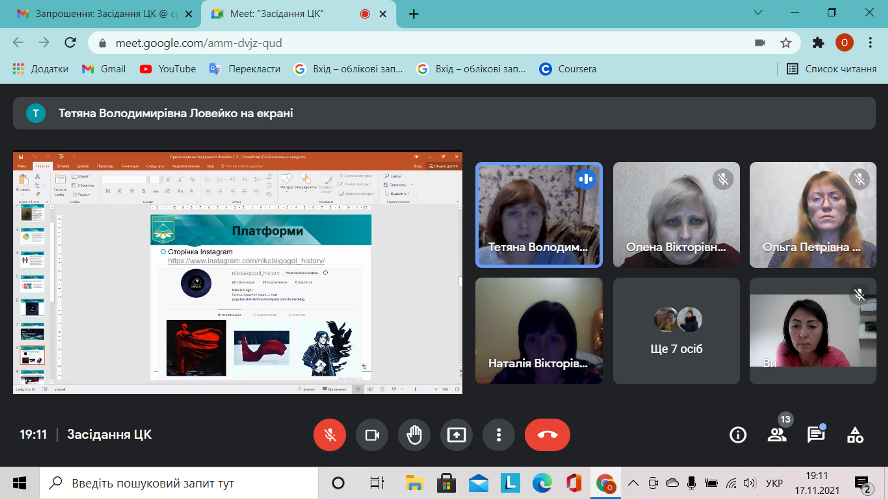Open Windows notification center
The width and height of the screenshot is (888, 499).
point(863,484)
